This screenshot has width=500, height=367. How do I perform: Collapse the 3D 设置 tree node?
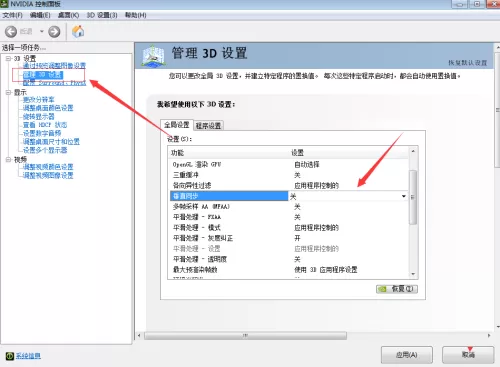(x=8, y=58)
